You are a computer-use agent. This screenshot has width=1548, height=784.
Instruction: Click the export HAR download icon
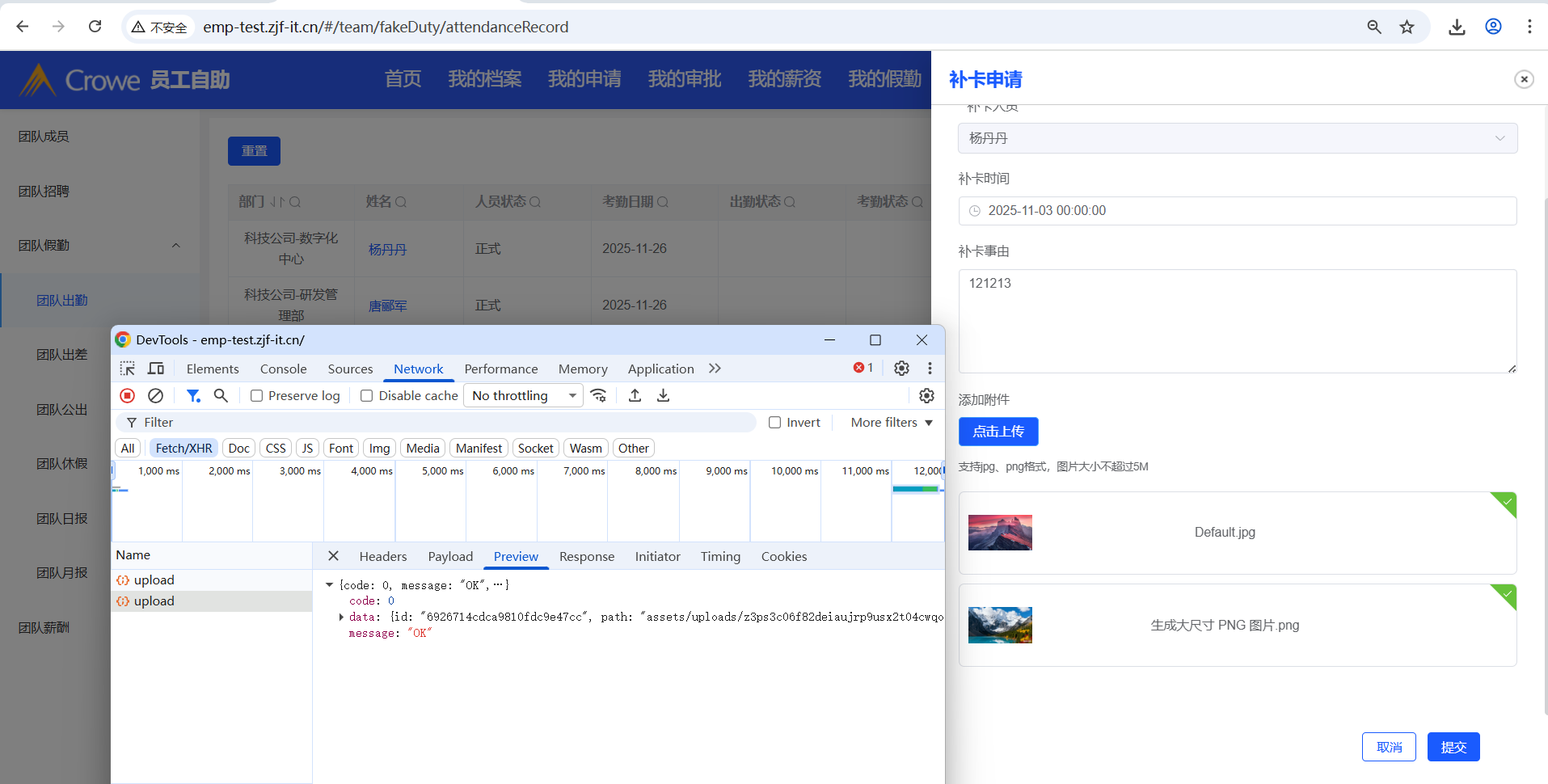coord(663,395)
